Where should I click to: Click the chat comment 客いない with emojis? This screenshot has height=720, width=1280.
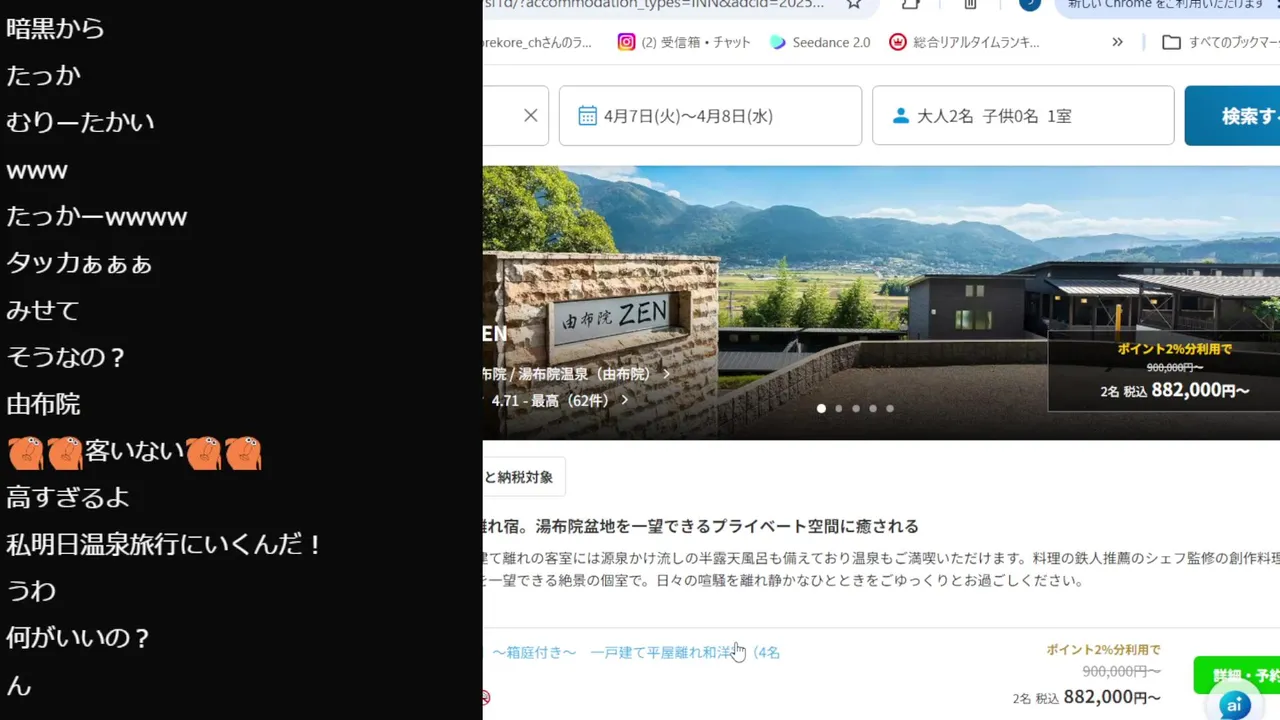click(x=134, y=452)
